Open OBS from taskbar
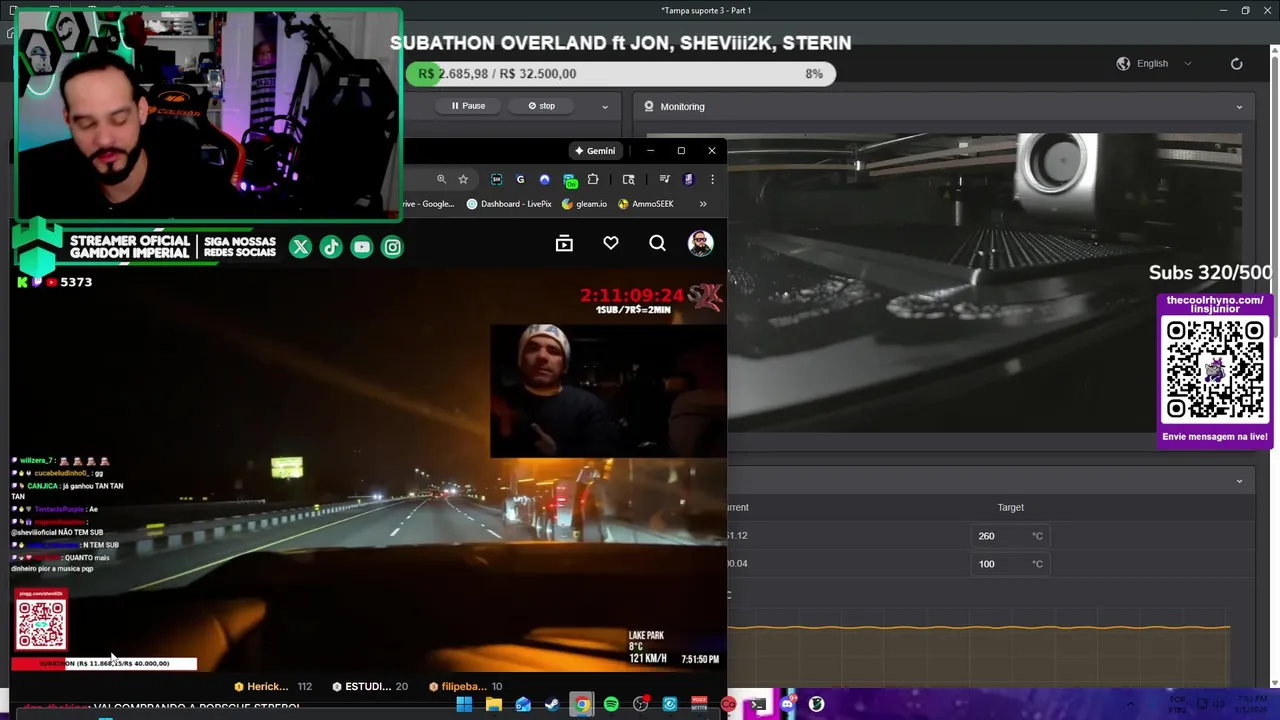1280x720 pixels. pos(641,705)
